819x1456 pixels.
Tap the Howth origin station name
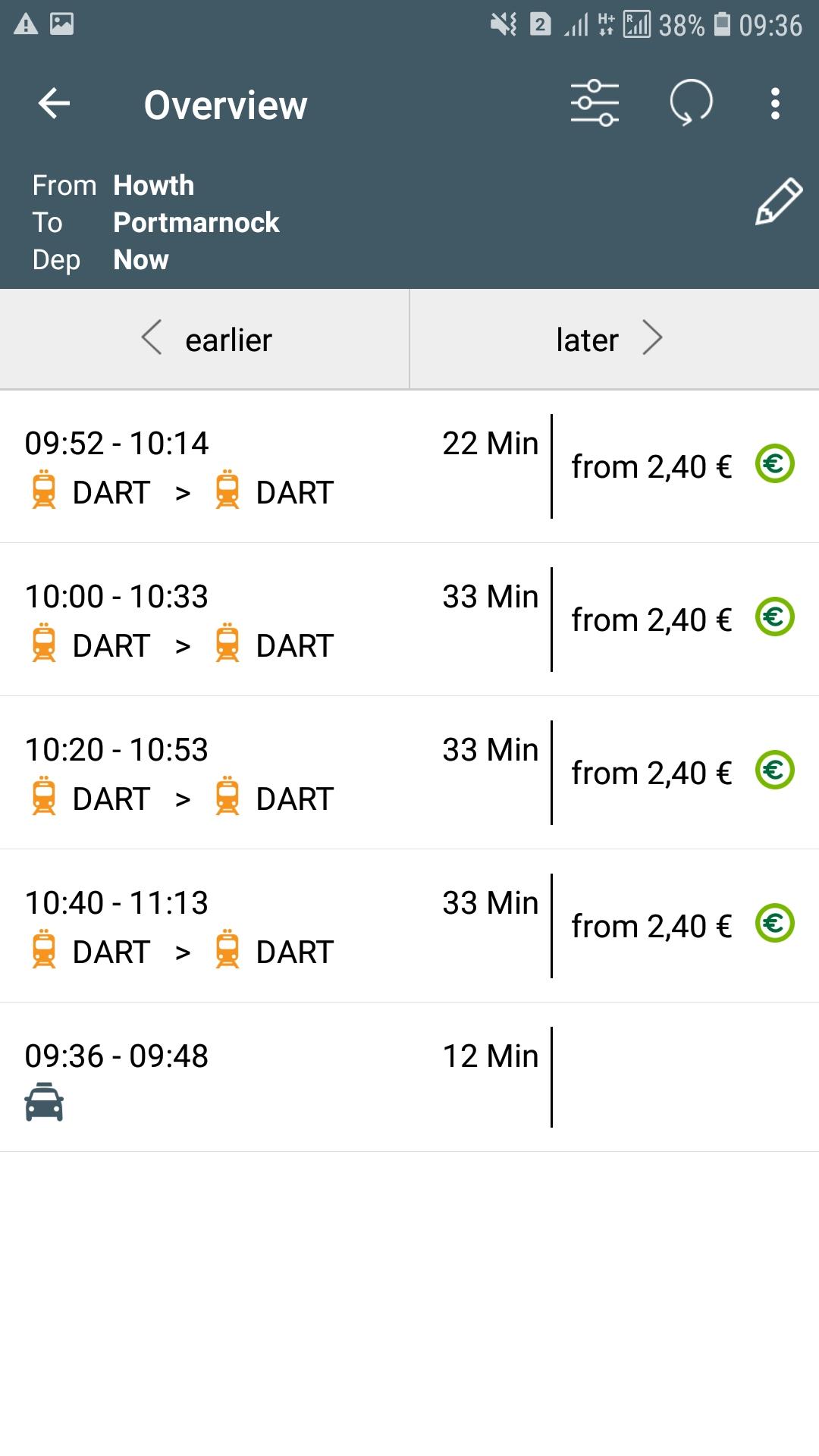coord(154,186)
